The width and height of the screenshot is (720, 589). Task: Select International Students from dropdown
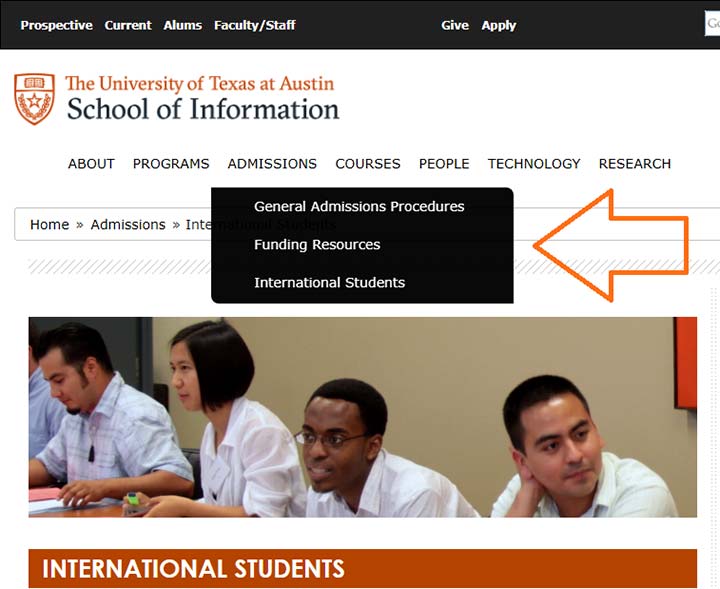[329, 282]
